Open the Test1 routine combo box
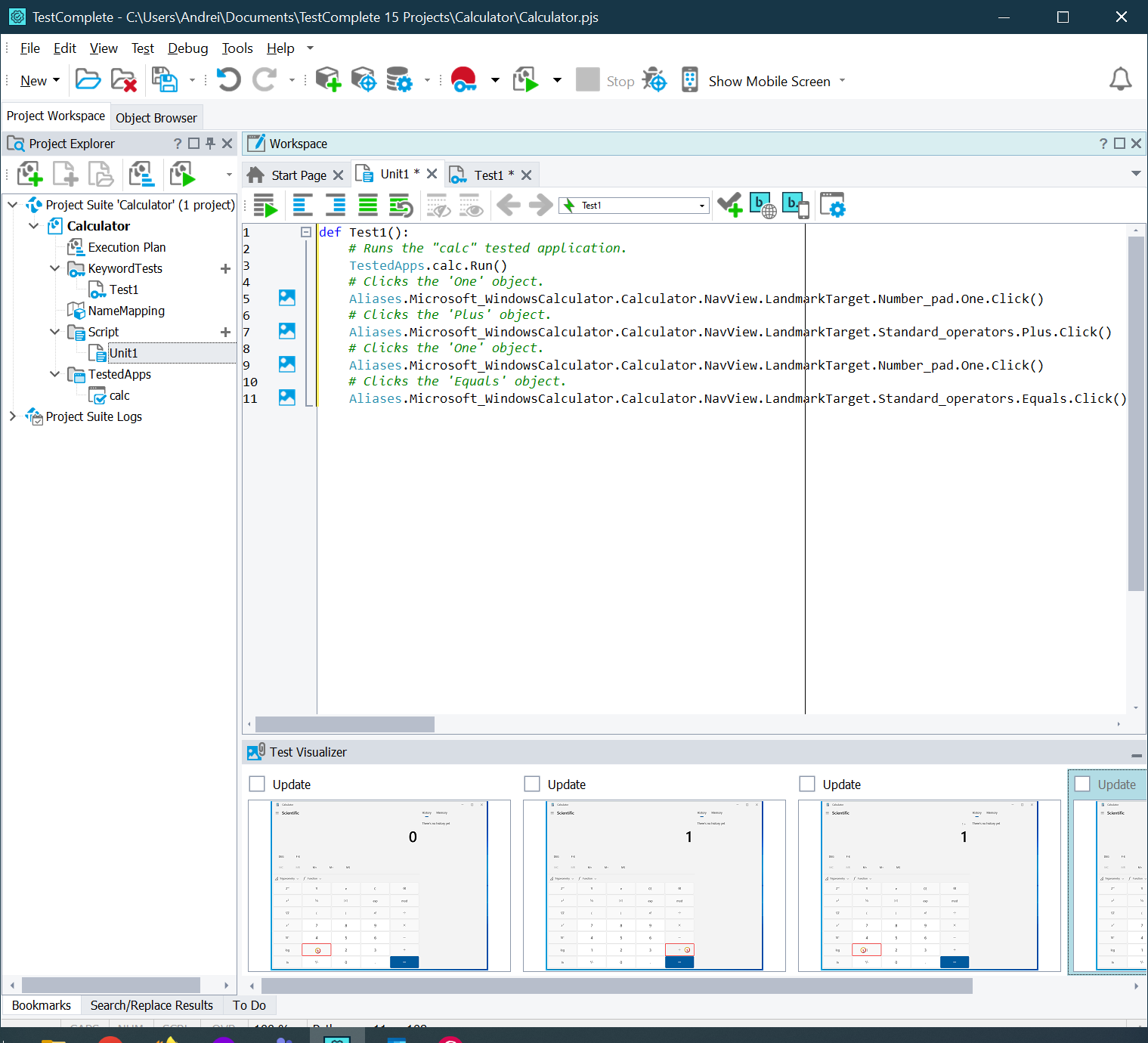Screen dimensions: 1148x1043 point(634,206)
